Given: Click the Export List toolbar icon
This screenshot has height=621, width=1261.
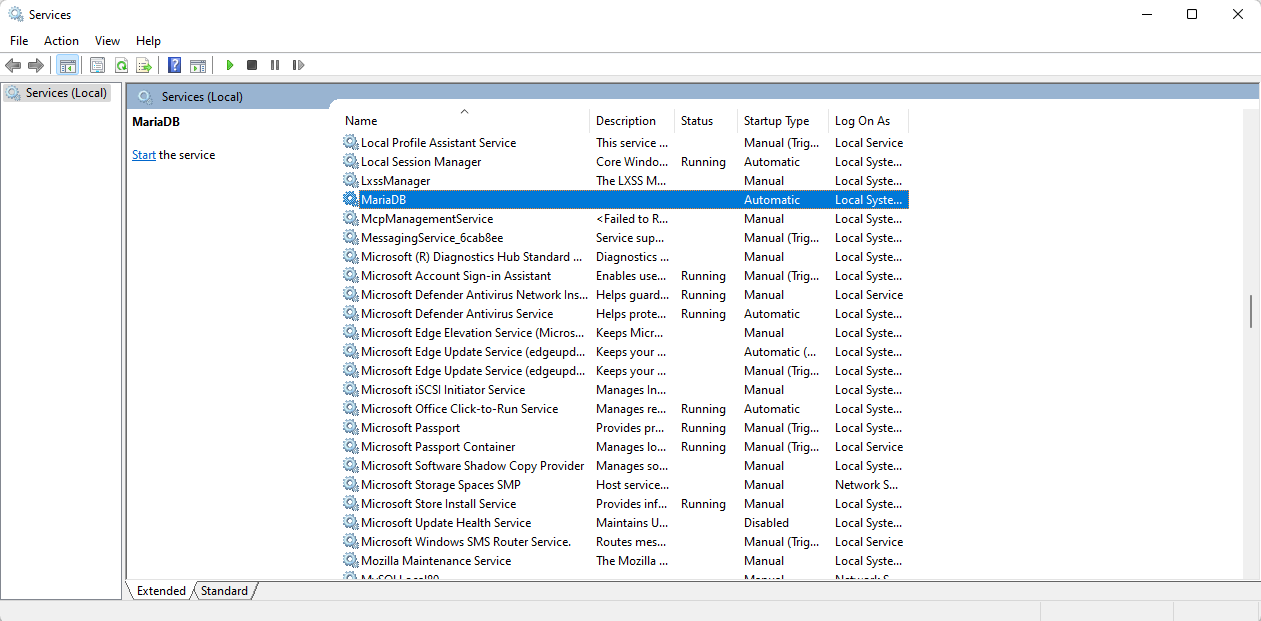Looking at the screenshot, I should pos(144,65).
